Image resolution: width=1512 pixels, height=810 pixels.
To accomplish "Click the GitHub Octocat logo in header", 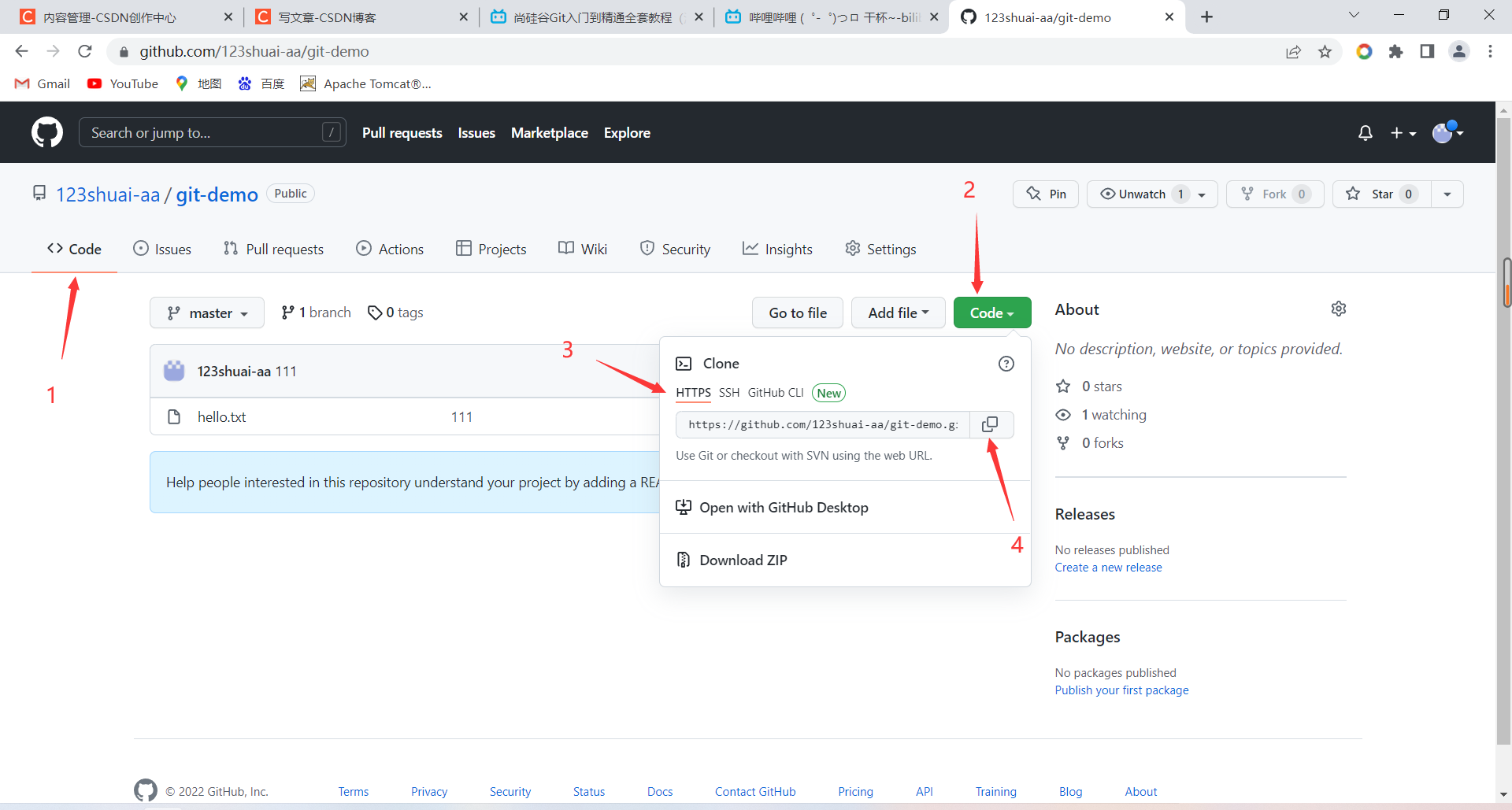I will tap(47, 132).
